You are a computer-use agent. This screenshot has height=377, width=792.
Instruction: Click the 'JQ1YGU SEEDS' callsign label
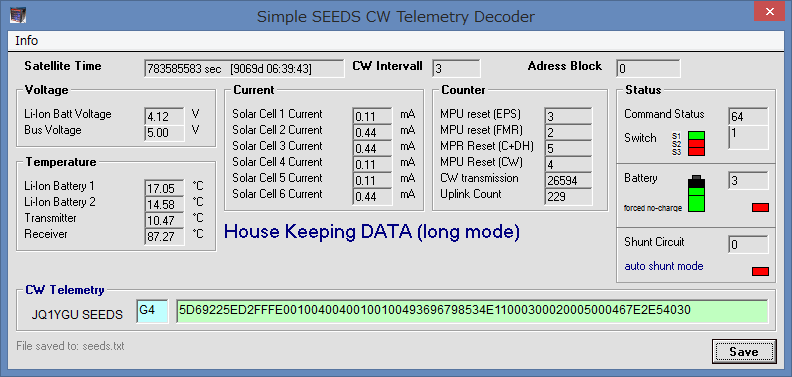tap(77, 314)
